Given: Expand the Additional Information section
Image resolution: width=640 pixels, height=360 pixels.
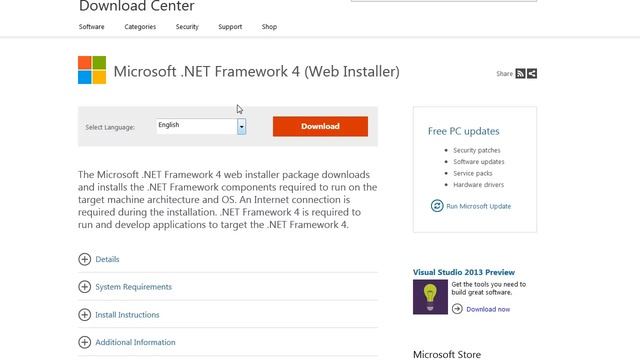Looking at the screenshot, I should [135, 342].
